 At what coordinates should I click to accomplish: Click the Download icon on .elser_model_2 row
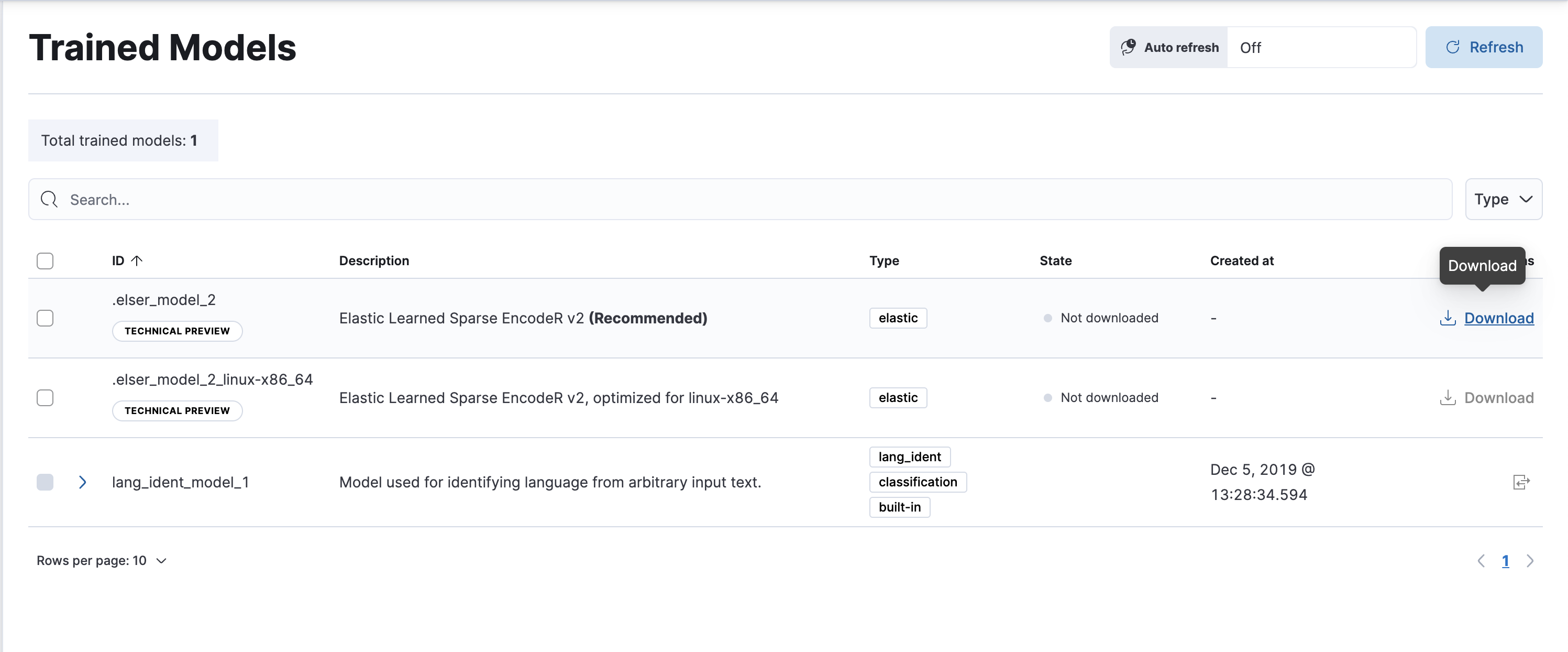(1447, 318)
